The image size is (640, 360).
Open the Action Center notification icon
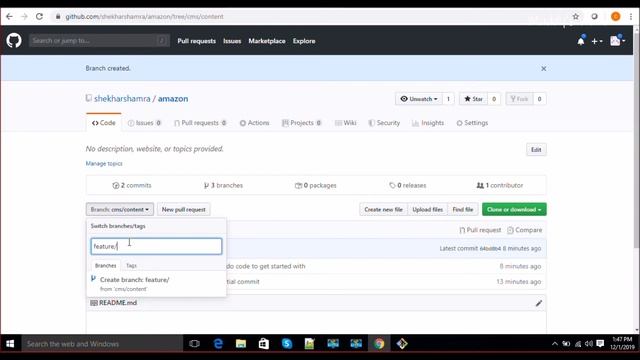pos(600,344)
